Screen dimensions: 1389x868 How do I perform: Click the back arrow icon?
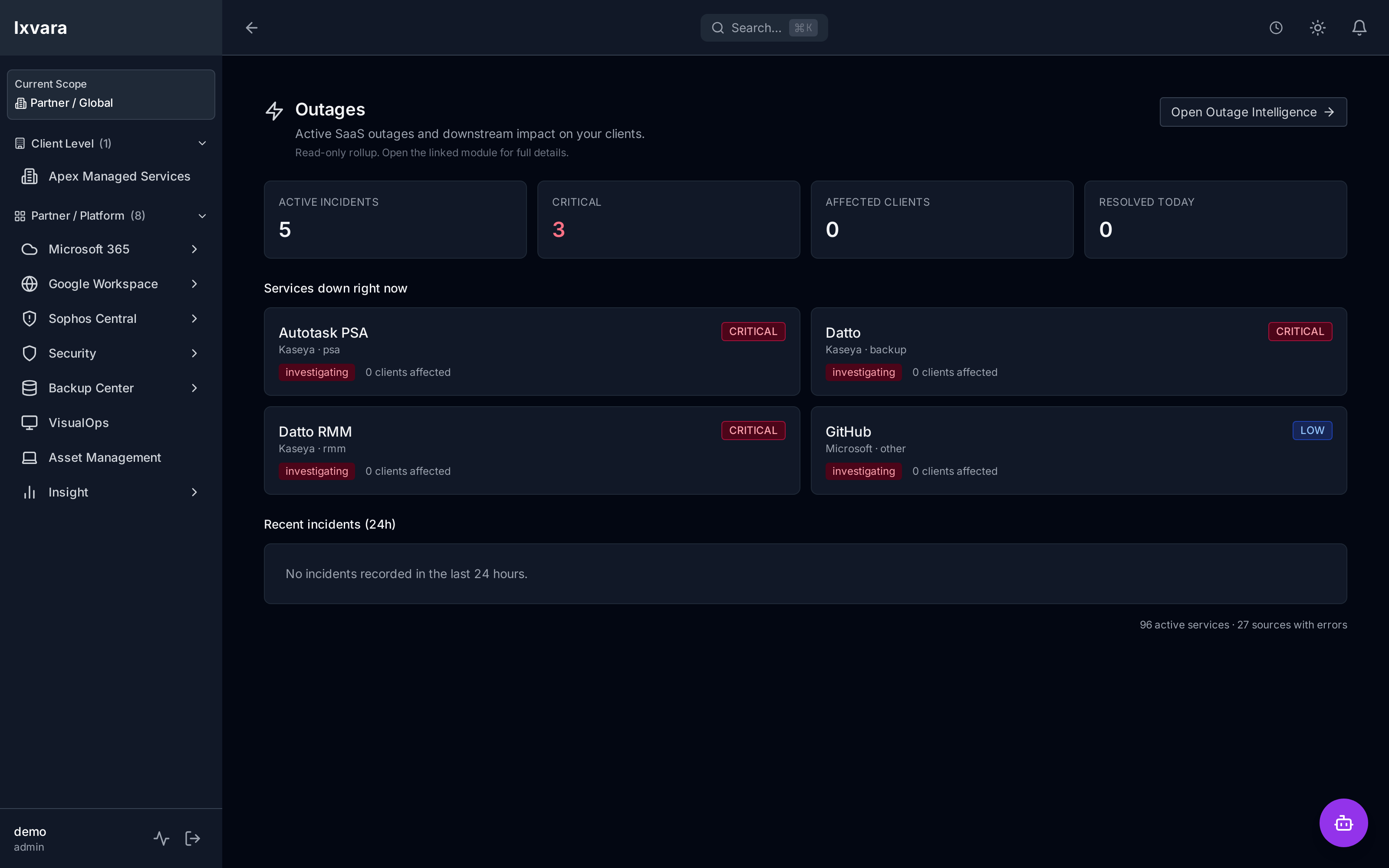click(251, 27)
